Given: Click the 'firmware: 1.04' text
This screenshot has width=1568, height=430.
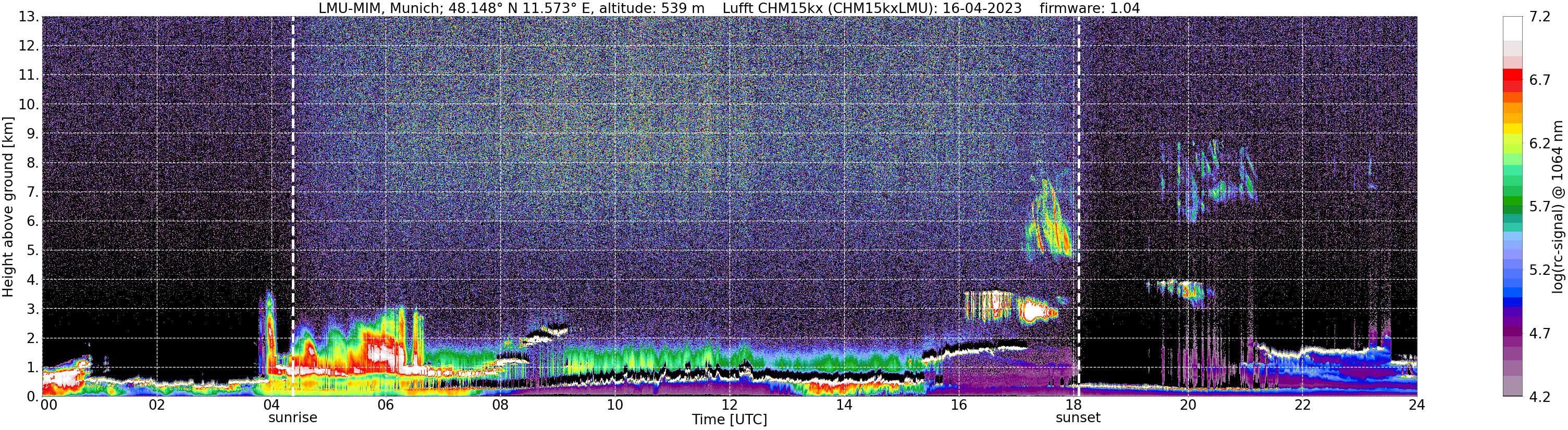Looking at the screenshot, I should pos(1090,8).
